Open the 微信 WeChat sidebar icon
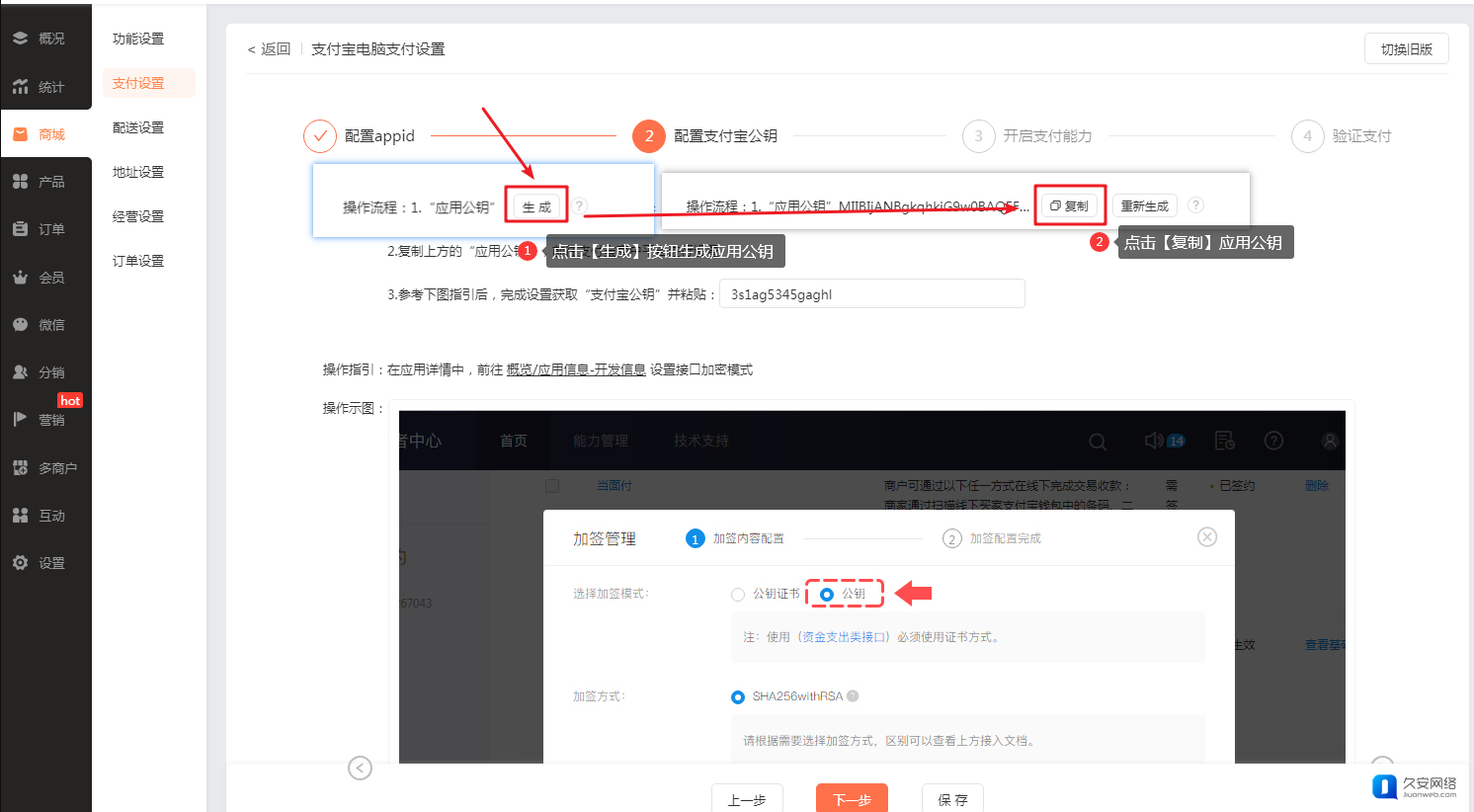Viewport: 1474px width, 812px height. pos(21,325)
